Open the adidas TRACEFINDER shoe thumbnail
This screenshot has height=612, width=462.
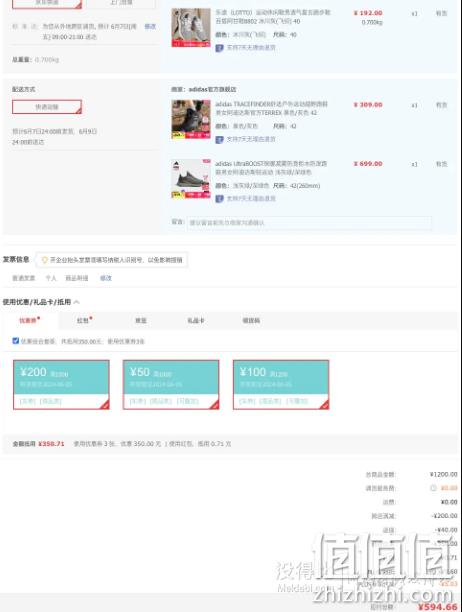coord(191,119)
